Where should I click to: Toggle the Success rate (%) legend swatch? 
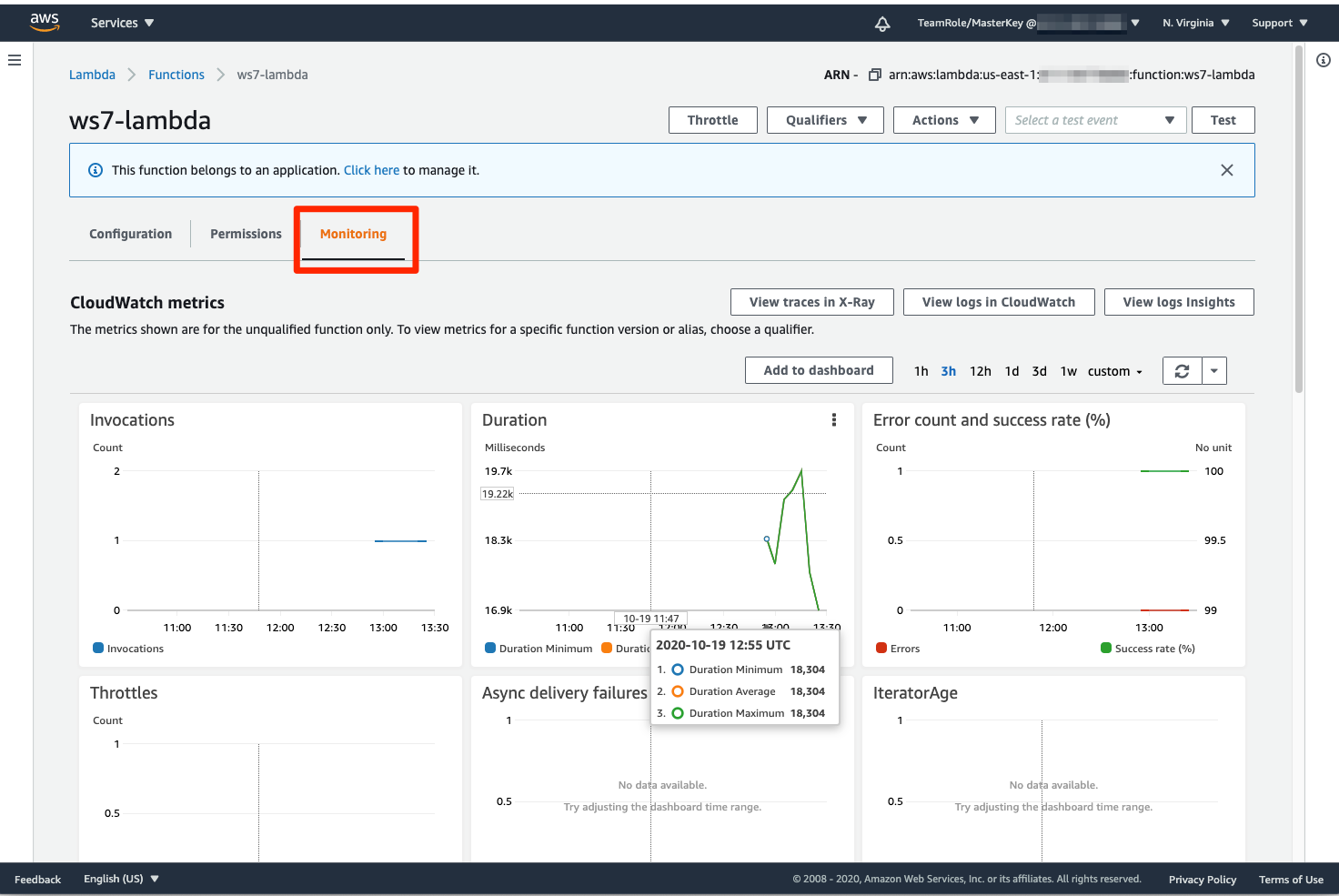(x=1106, y=649)
